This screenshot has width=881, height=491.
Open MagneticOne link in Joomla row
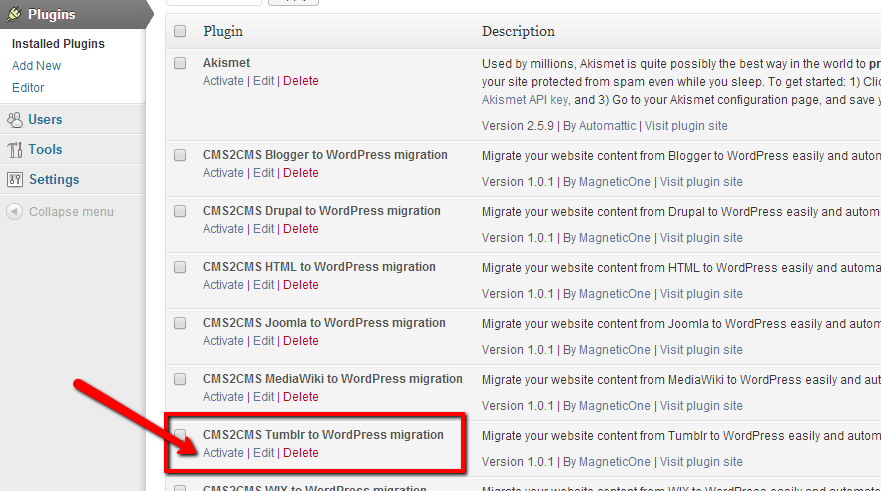click(615, 350)
